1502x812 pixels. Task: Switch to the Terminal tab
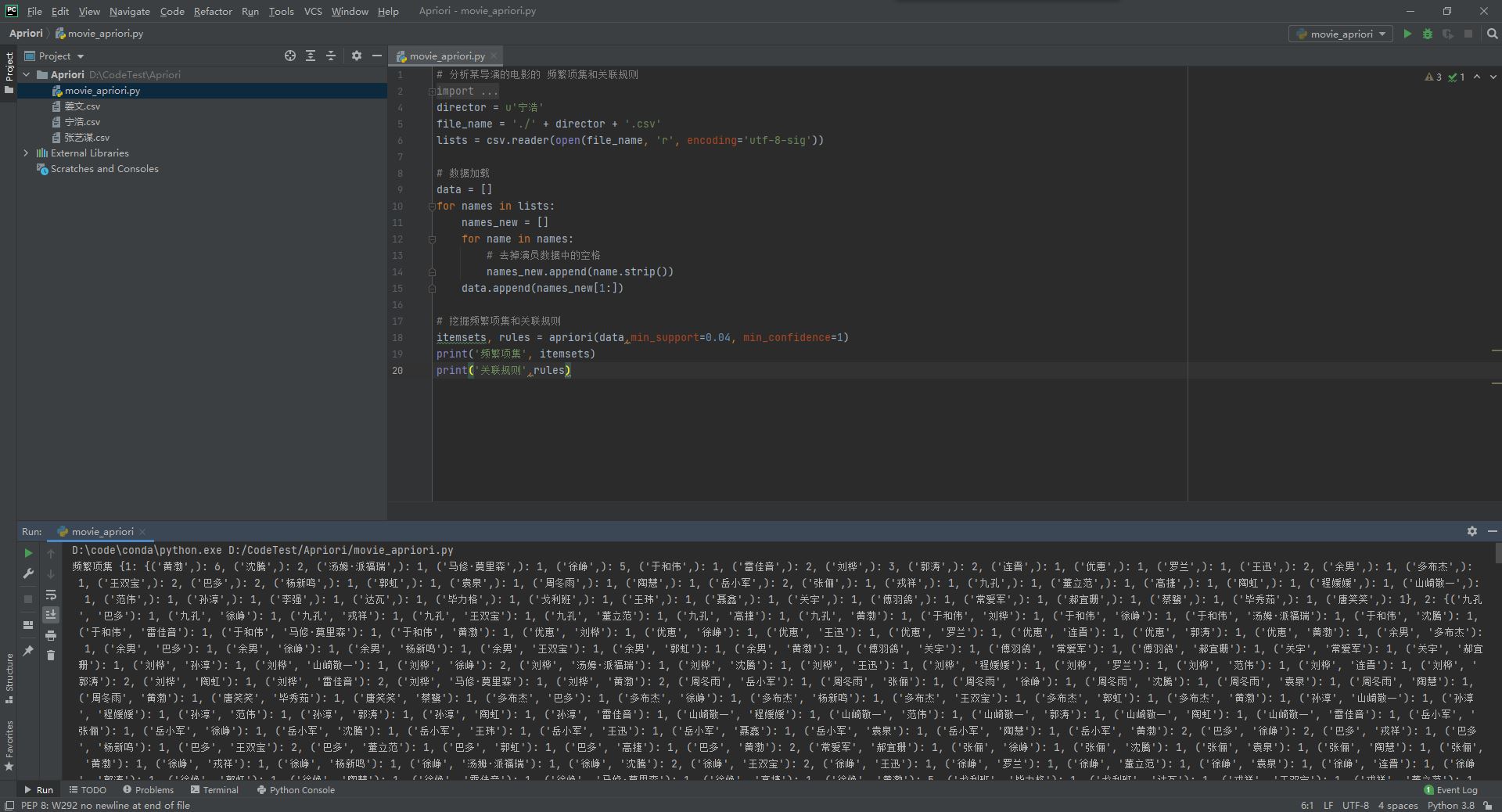[x=214, y=790]
